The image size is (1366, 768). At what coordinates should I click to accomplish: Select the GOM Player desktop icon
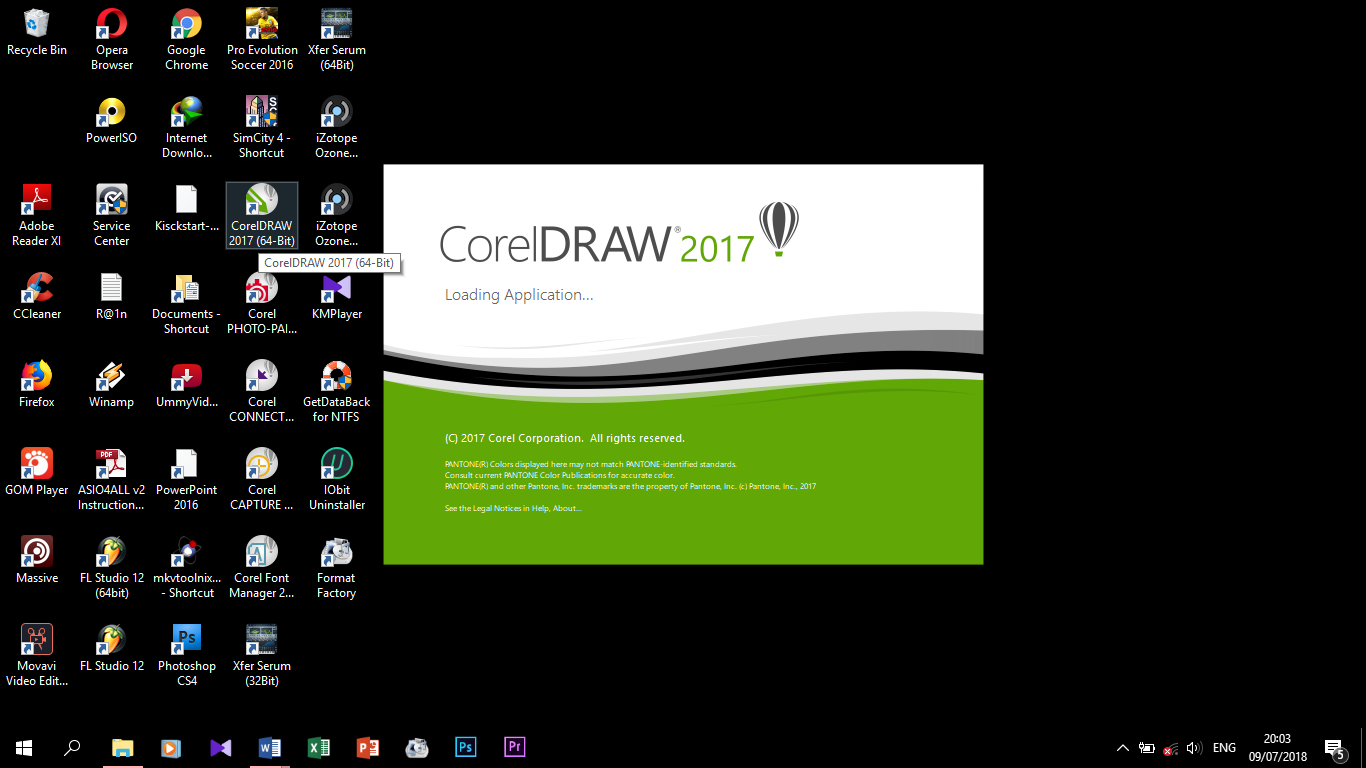[x=37, y=473]
